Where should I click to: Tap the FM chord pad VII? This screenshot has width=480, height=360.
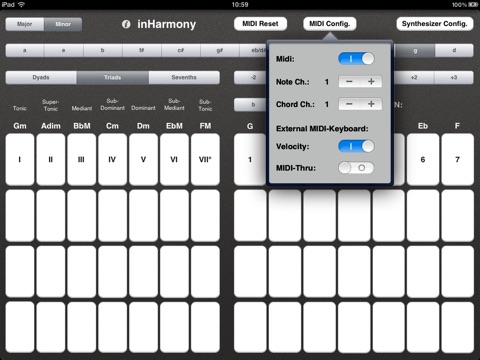pos(205,159)
